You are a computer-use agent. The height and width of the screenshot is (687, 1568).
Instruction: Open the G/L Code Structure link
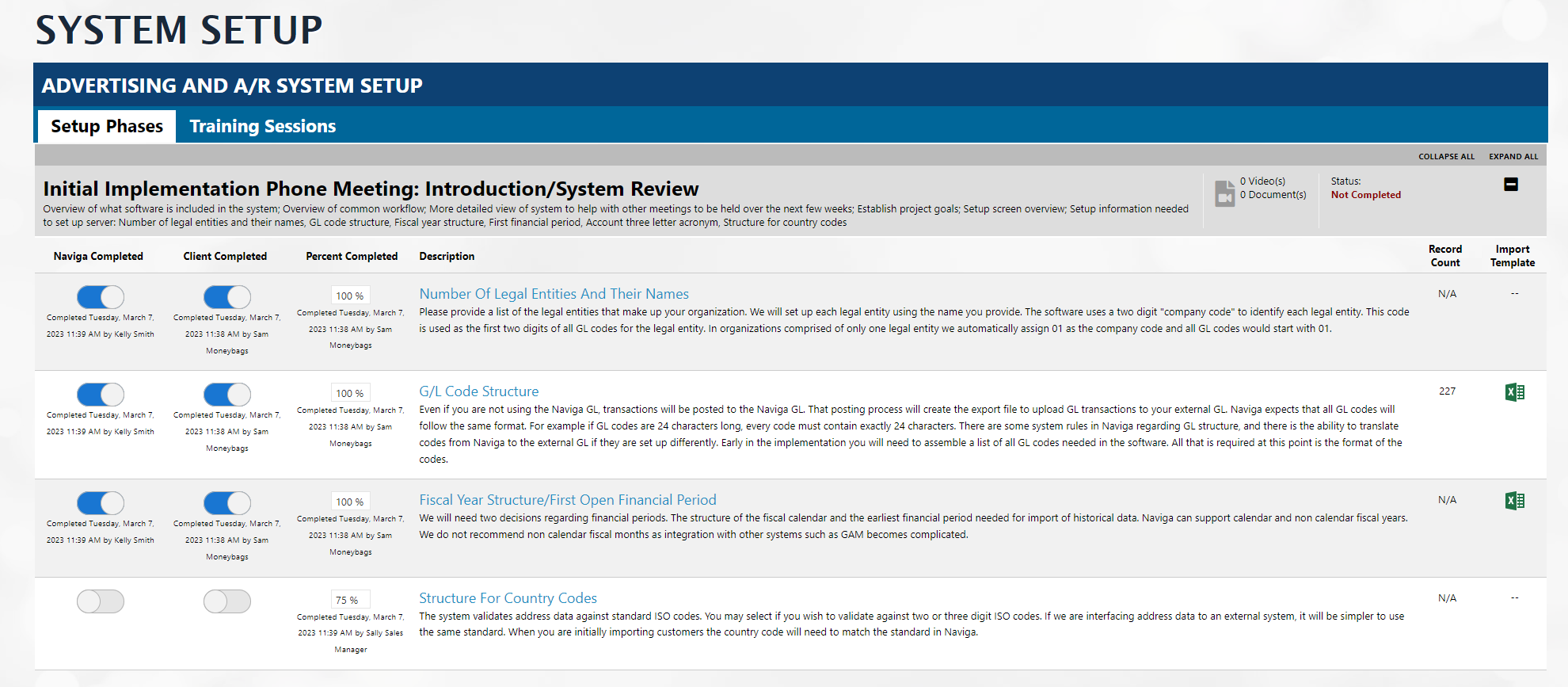[x=478, y=391]
